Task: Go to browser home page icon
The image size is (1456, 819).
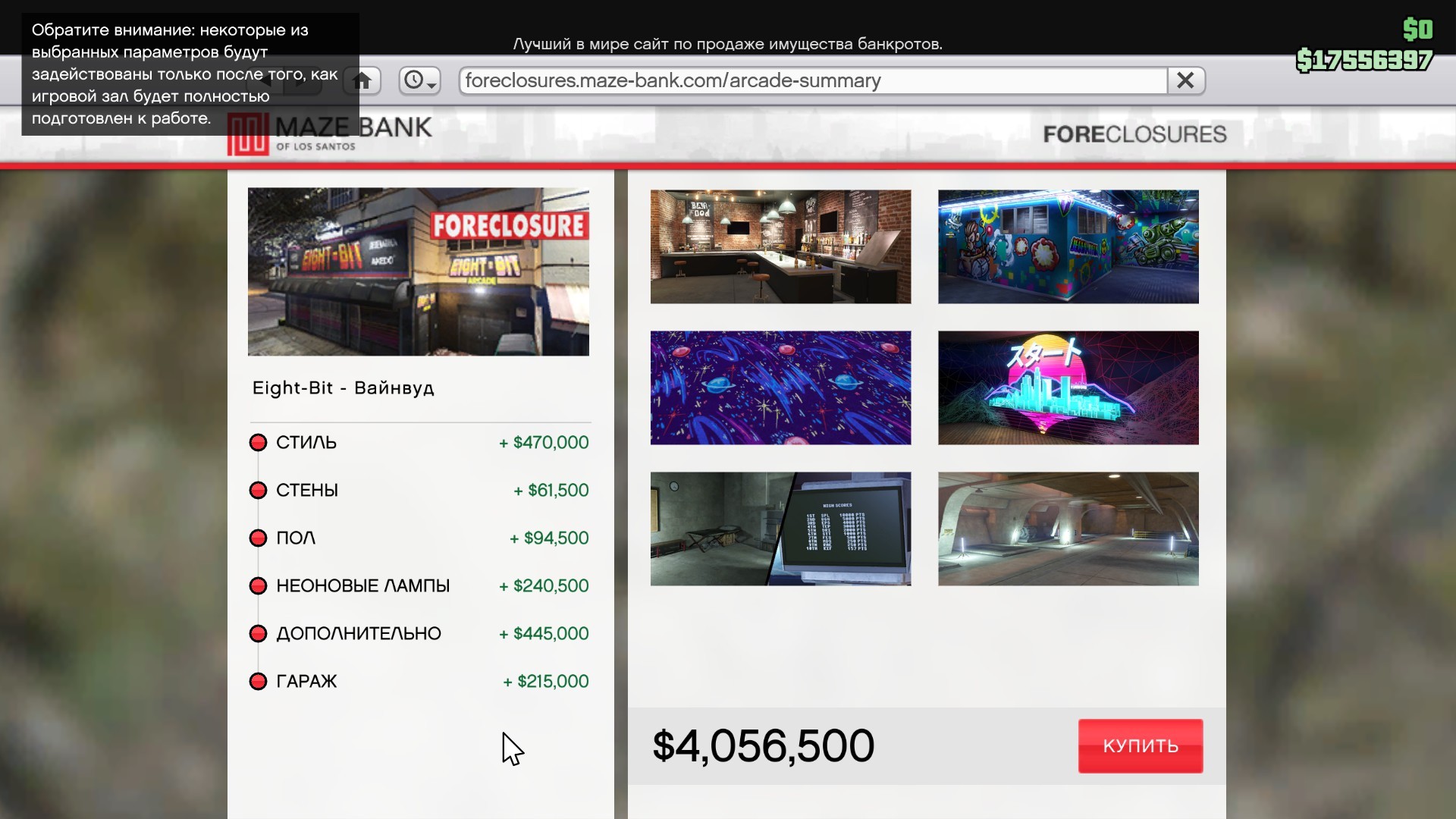Action: point(362,80)
